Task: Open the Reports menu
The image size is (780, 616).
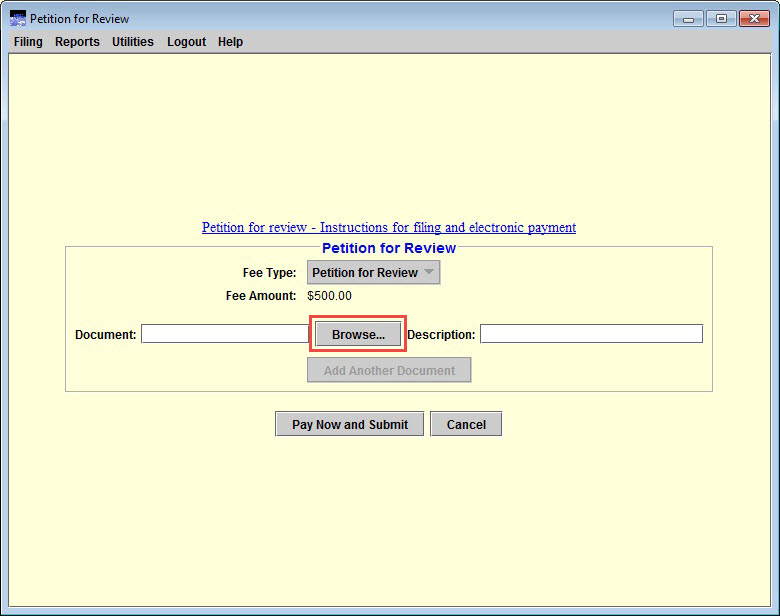Action: pos(77,42)
